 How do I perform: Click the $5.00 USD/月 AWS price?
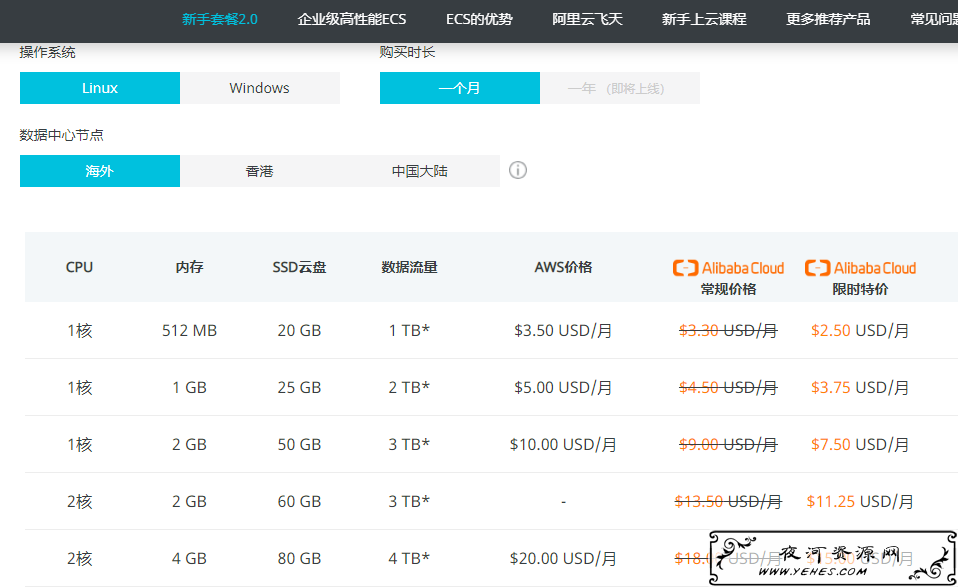tap(563, 387)
